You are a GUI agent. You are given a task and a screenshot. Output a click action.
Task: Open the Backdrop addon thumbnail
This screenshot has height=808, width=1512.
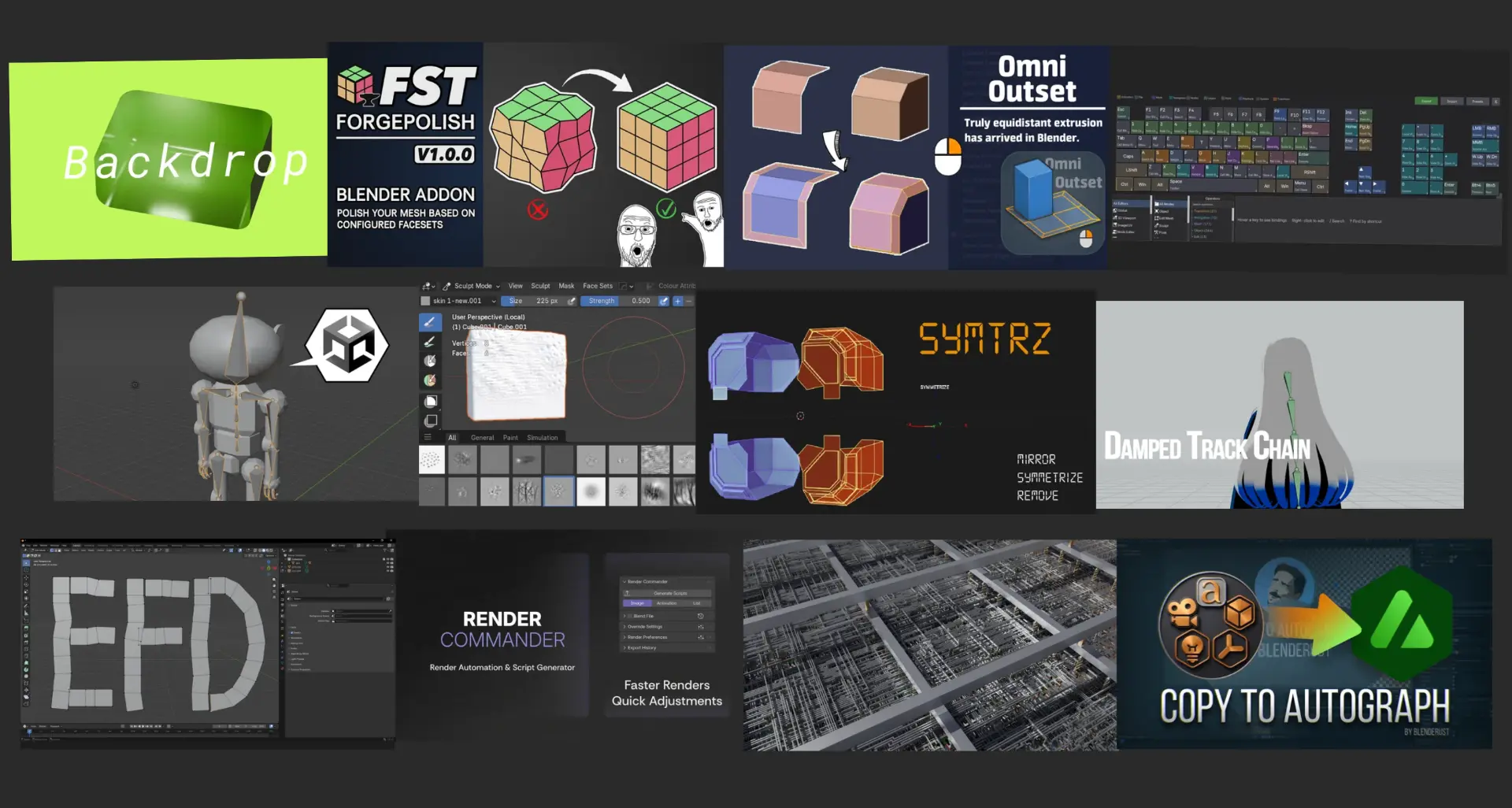[x=169, y=160]
